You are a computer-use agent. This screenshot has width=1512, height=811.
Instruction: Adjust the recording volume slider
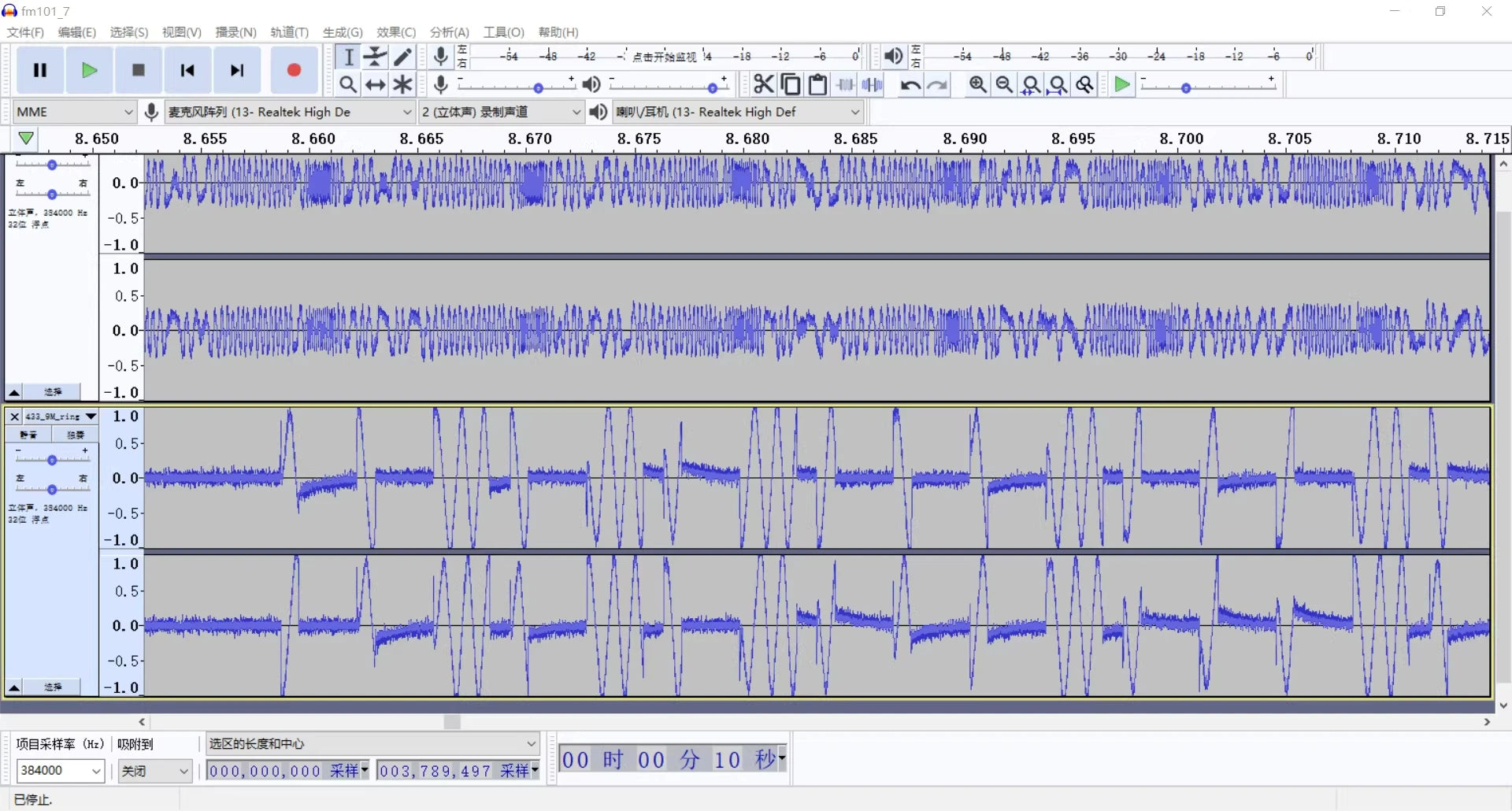(x=517, y=86)
